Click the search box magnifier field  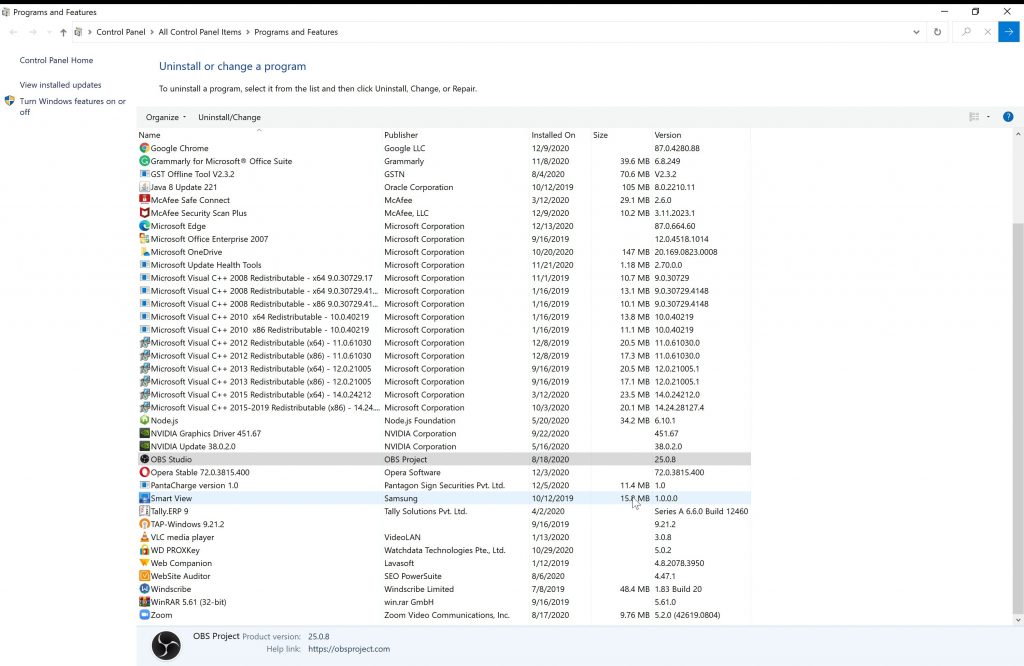[966, 32]
